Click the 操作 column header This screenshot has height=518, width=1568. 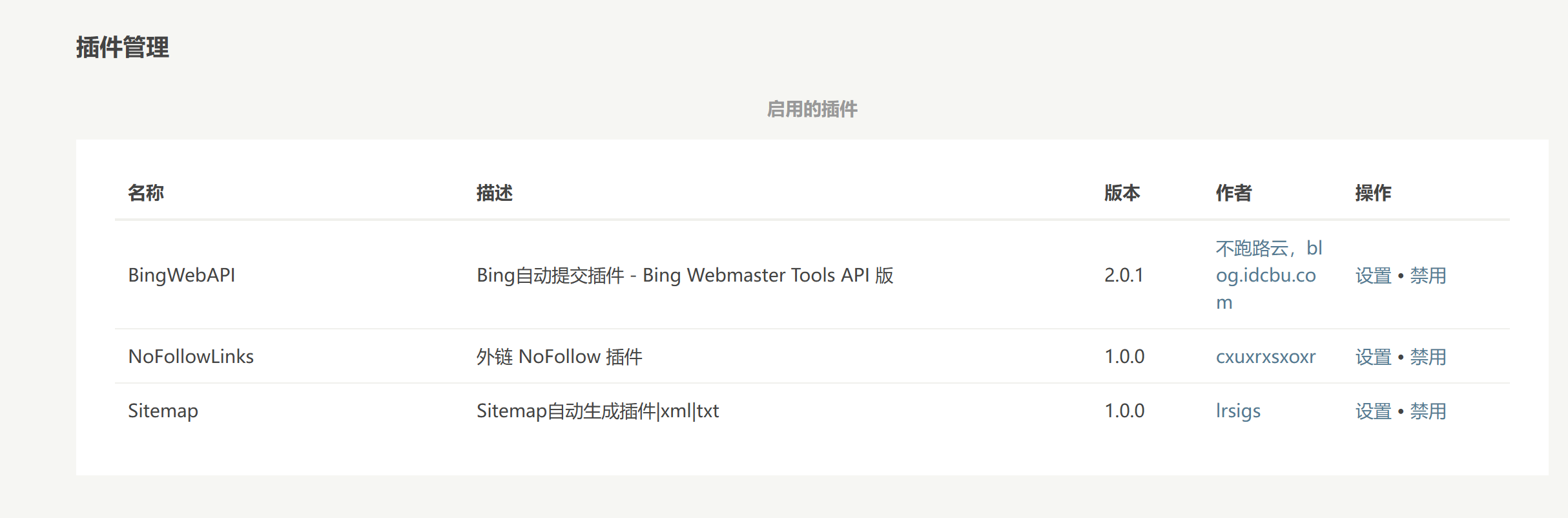tap(1373, 192)
